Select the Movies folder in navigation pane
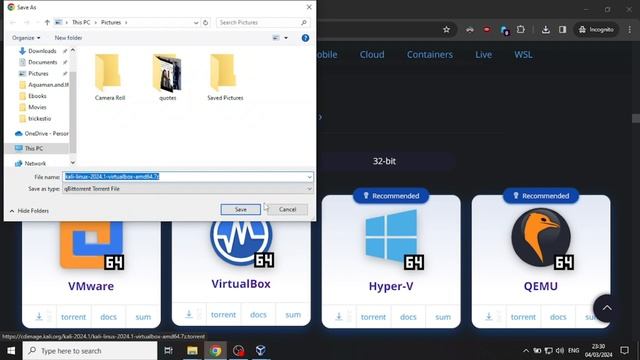The height and width of the screenshot is (360, 640). coord(37,107)
